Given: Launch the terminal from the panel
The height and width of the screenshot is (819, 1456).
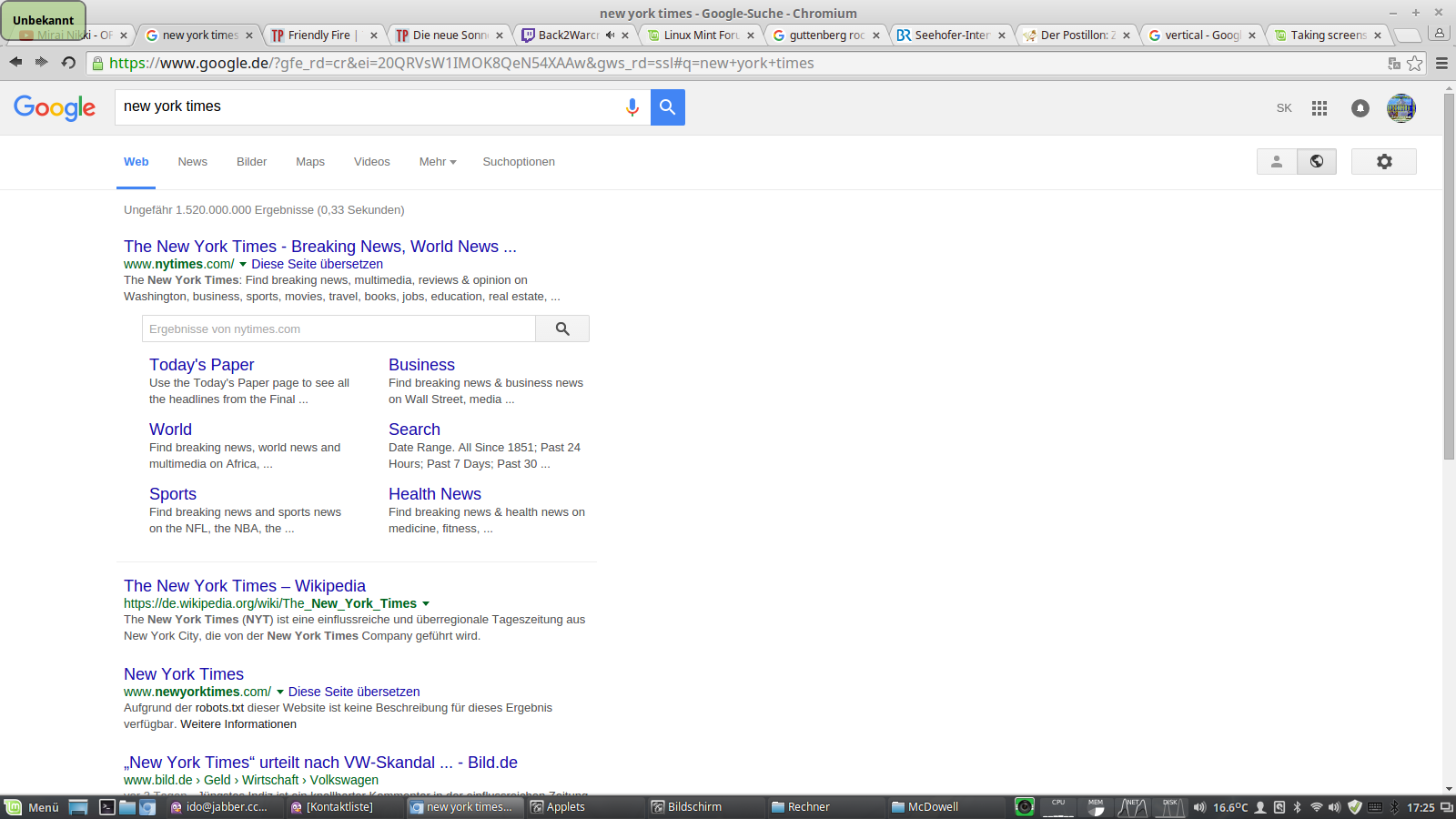Looking at the screenshot, I should coord(107,807).
